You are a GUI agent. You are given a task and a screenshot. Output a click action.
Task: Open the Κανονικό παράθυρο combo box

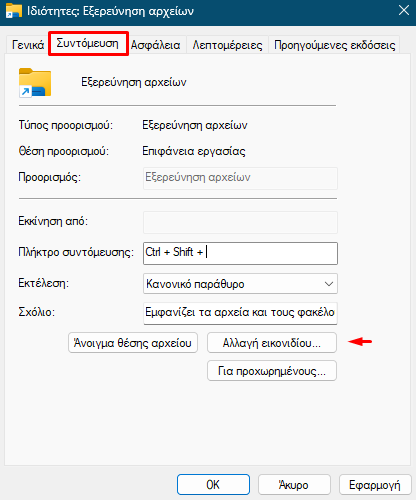pyautogui.click(x=240, y=284)
